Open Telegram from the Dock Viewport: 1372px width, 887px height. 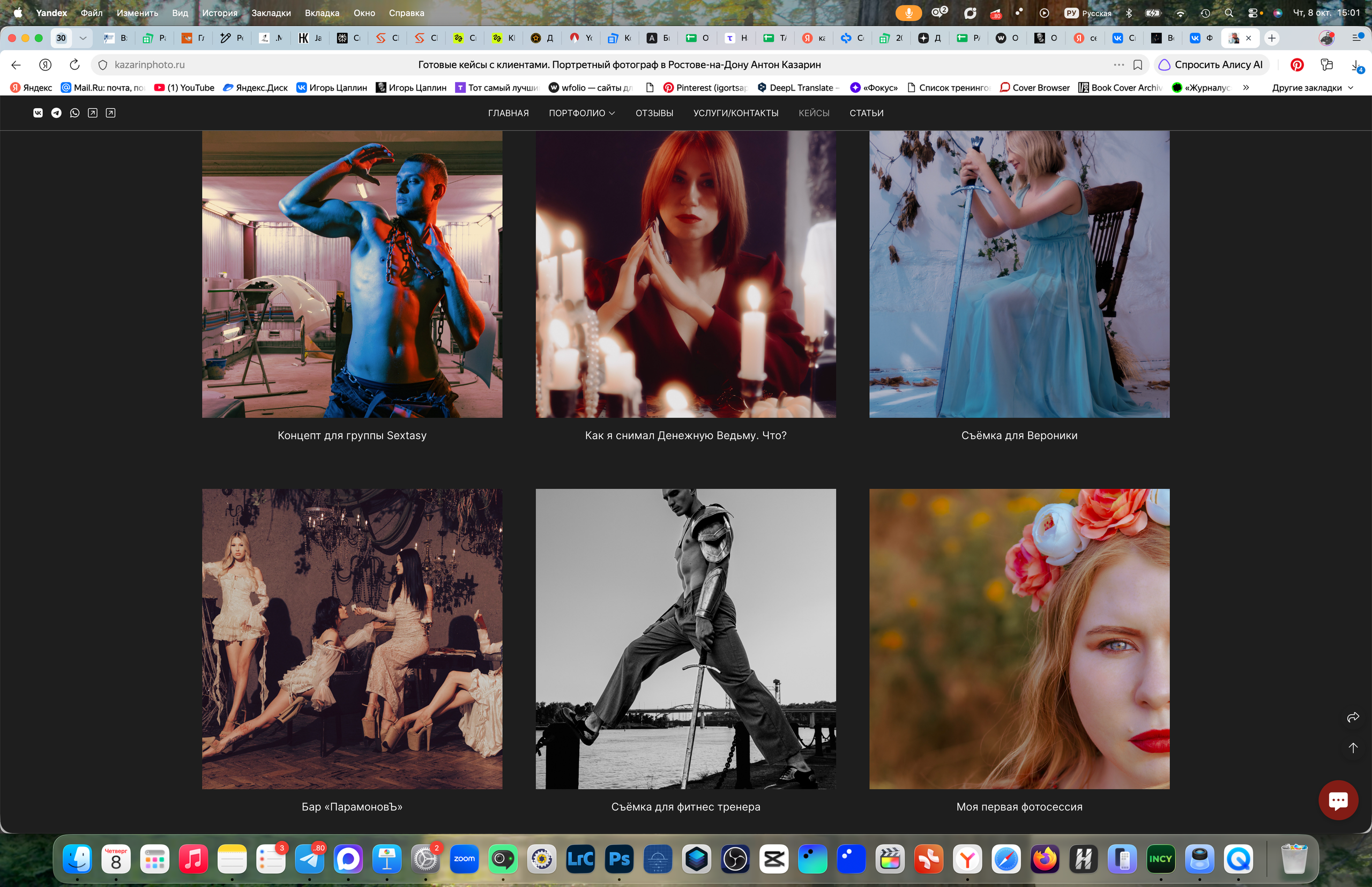click(310, 859)
